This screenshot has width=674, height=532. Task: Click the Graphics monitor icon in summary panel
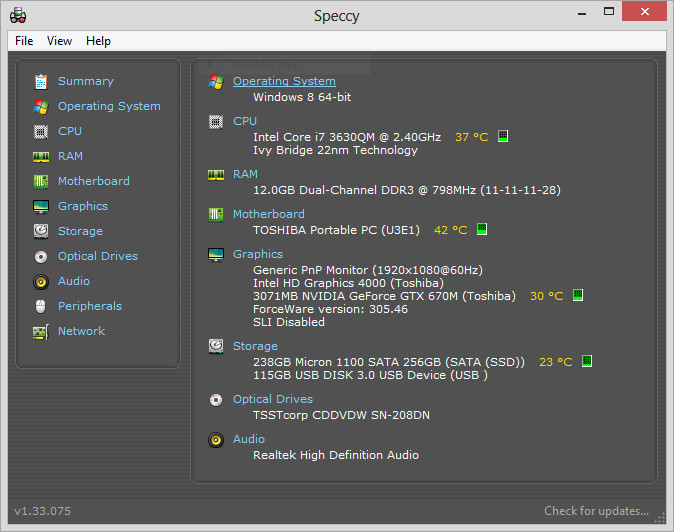216,255
